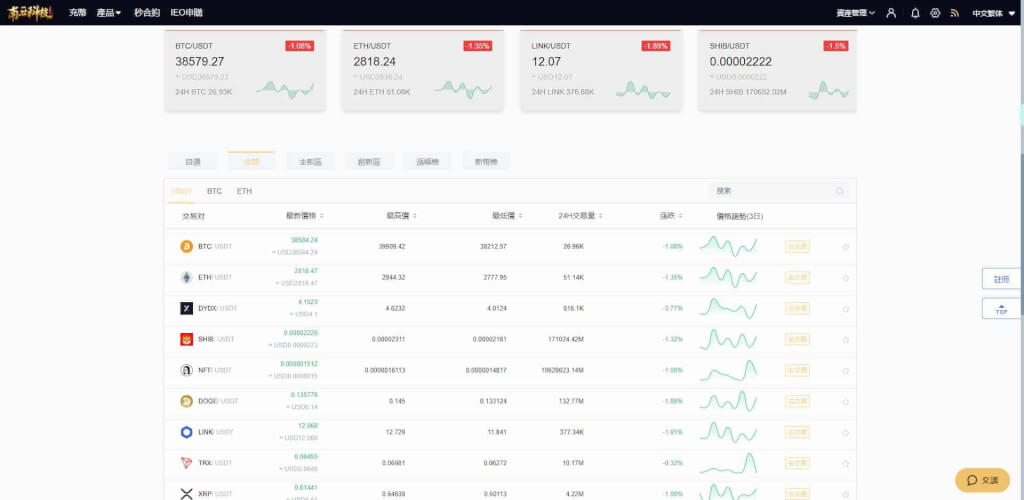Open the ETH/USDT summary card
1024x500 pixels.
(423, 70)
